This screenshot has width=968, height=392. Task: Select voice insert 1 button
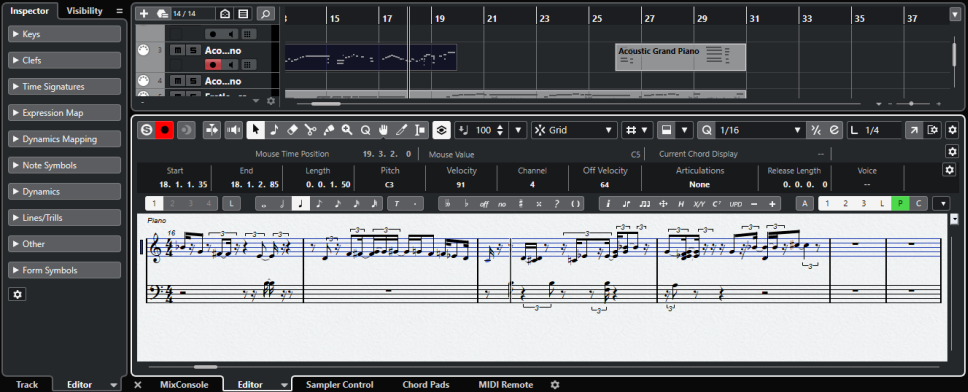tap(154, 204)
